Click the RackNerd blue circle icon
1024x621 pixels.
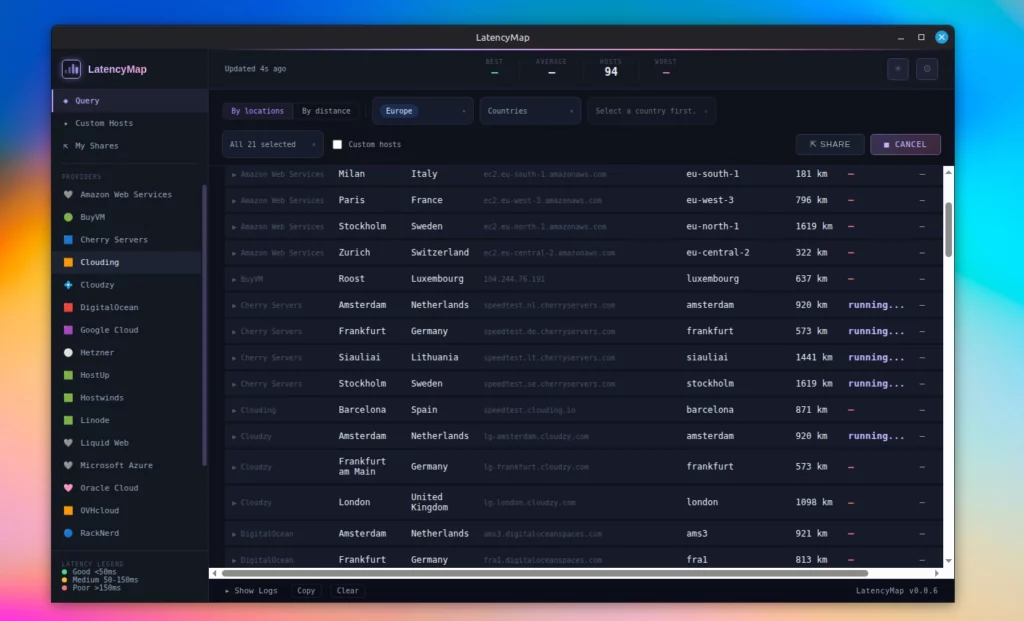click(68, 533)
